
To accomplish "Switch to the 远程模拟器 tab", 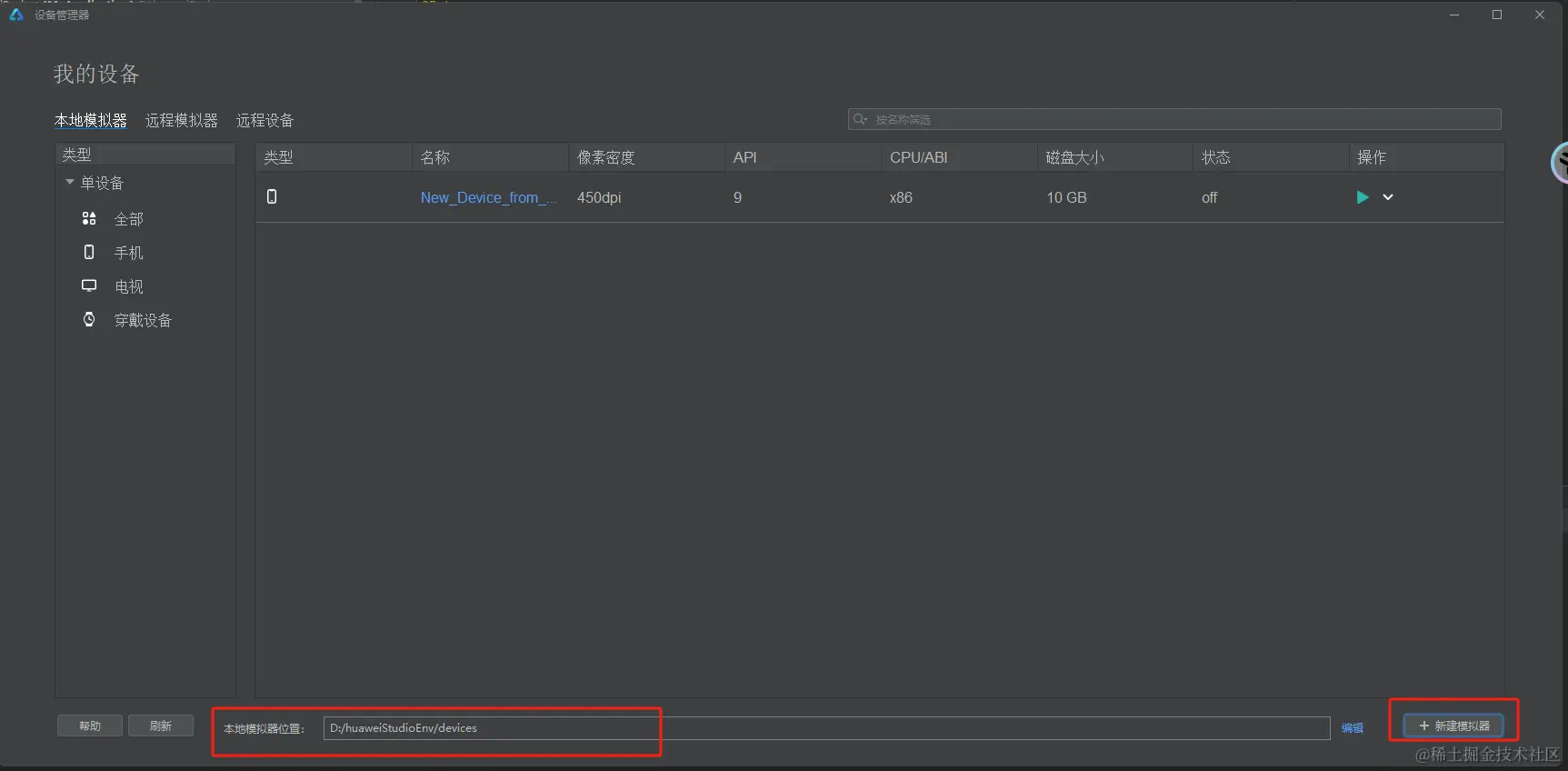I will tap(182, 120).
